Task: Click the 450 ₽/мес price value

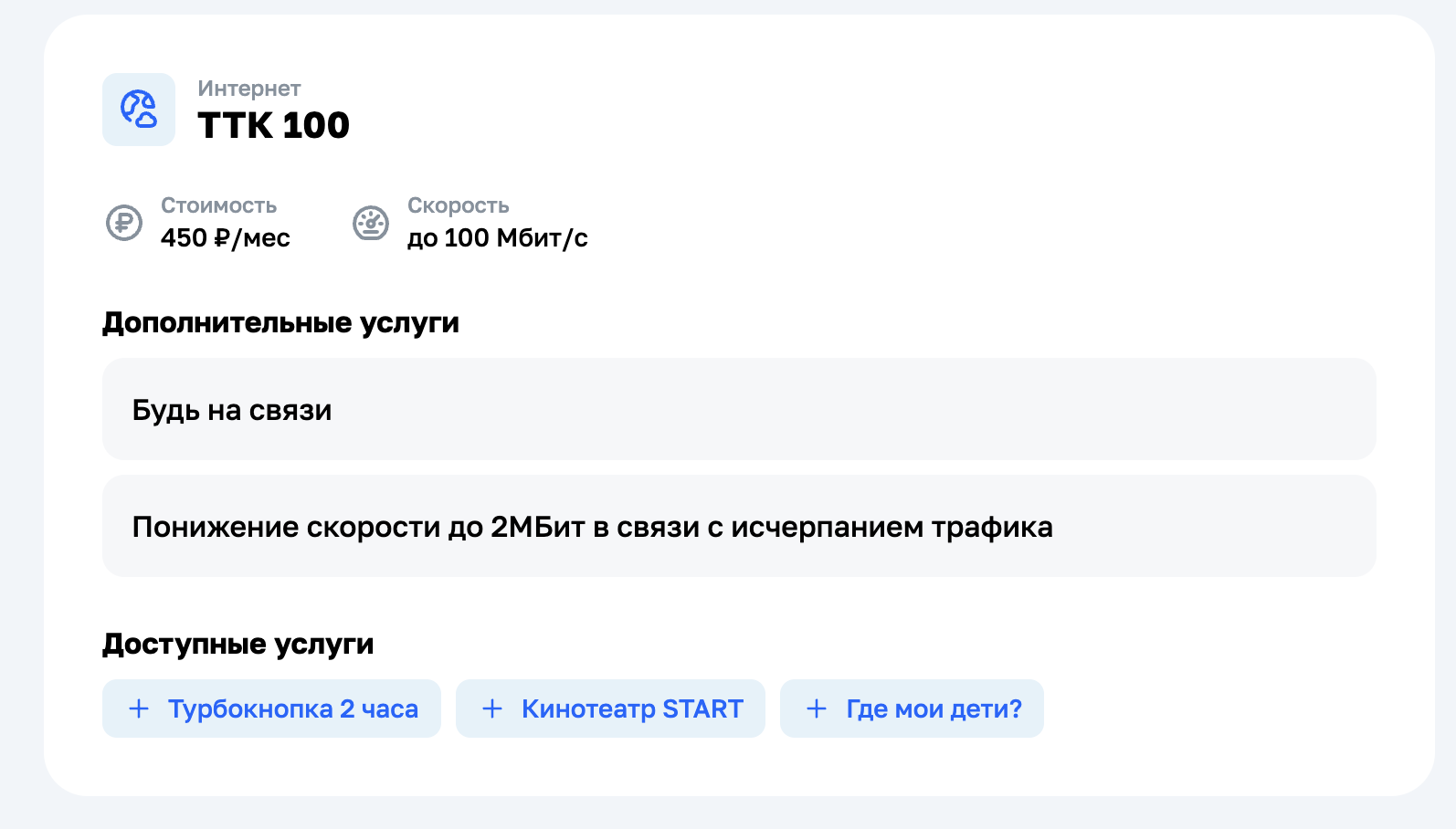Action: [226, 238]
